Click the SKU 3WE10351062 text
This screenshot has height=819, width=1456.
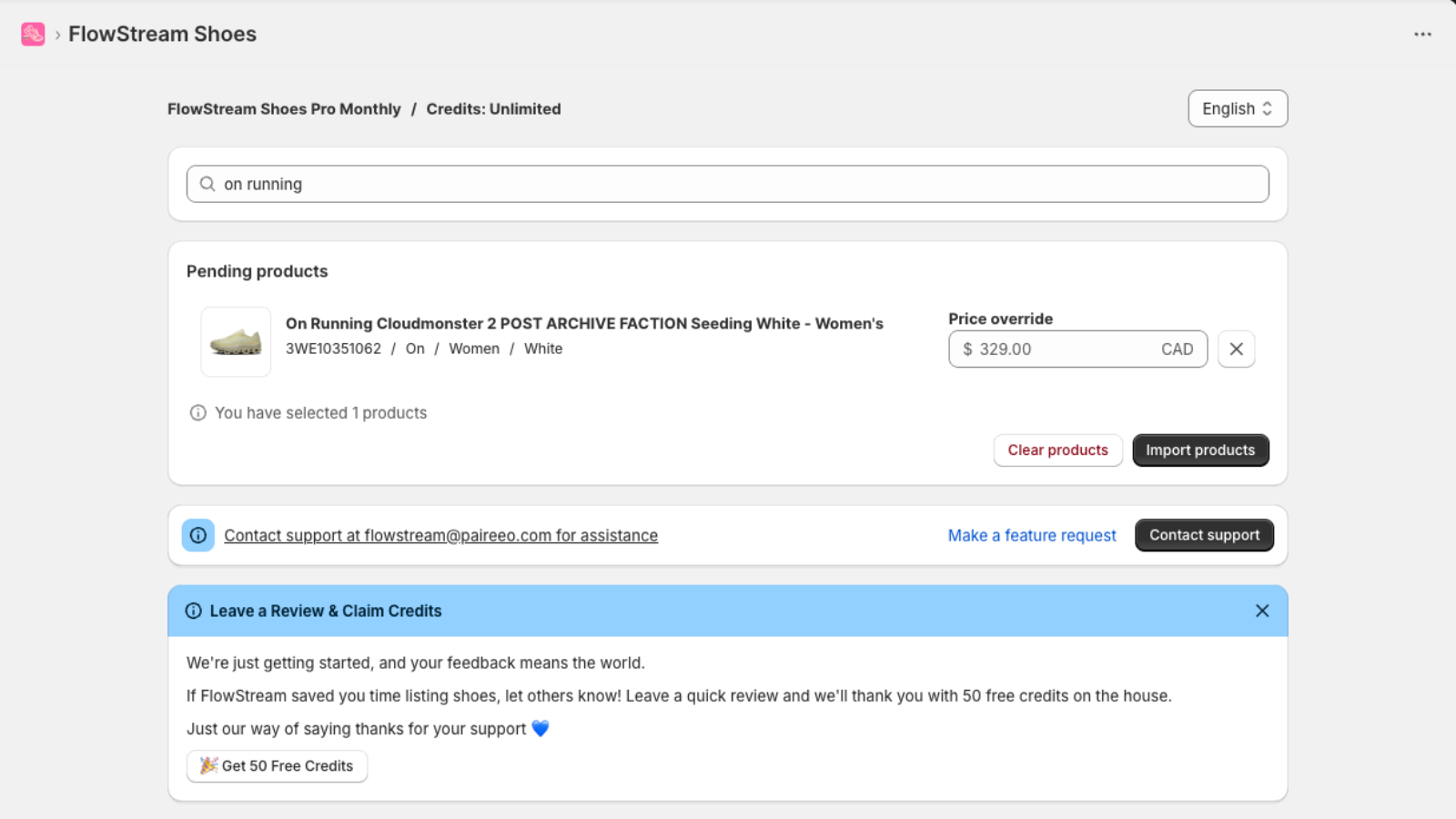[x=333, y=349]
